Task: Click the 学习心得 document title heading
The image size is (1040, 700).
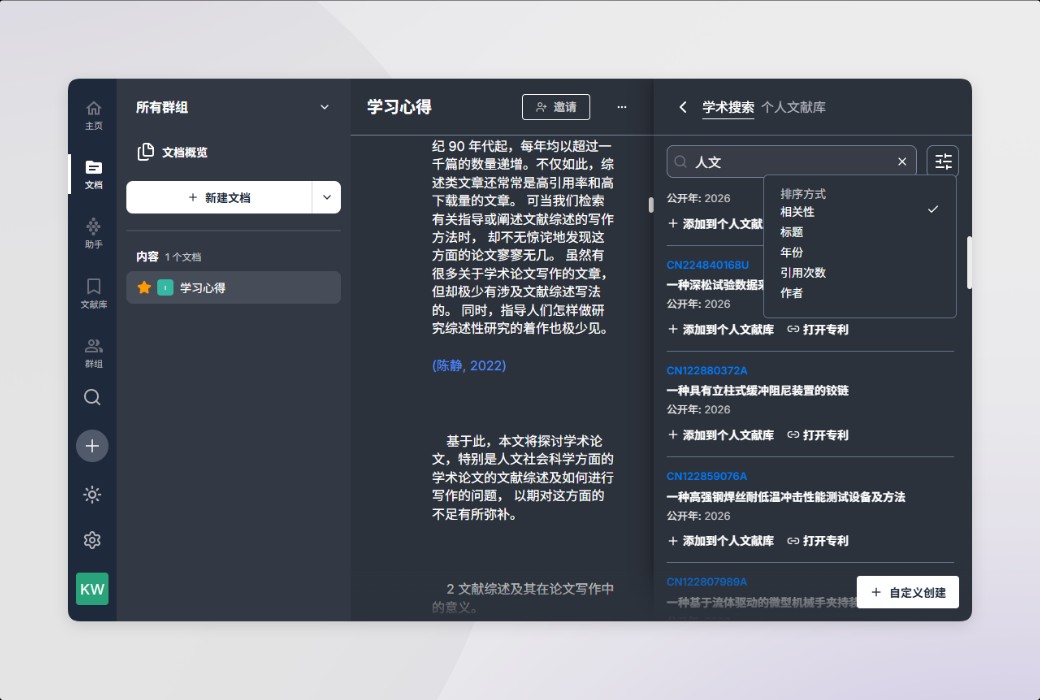Action: 399,107
